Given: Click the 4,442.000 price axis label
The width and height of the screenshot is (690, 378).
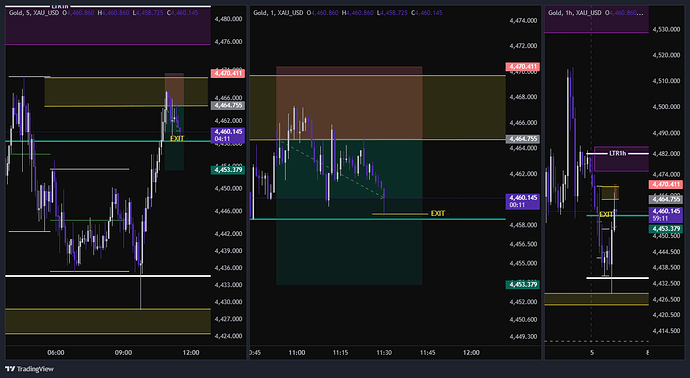Looking at the screenshot, I should point(228,234).
